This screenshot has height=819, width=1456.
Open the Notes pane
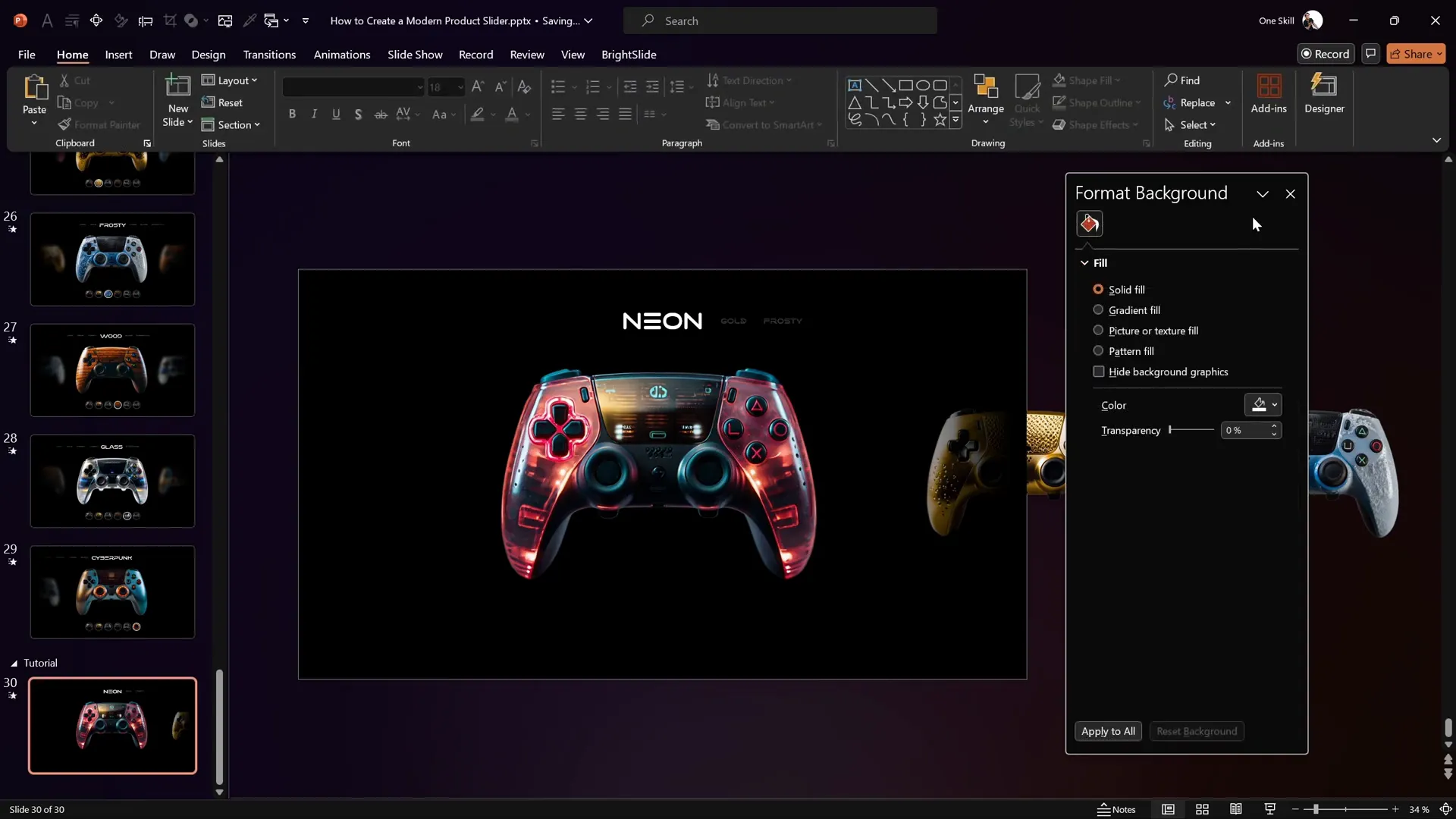1116,809
